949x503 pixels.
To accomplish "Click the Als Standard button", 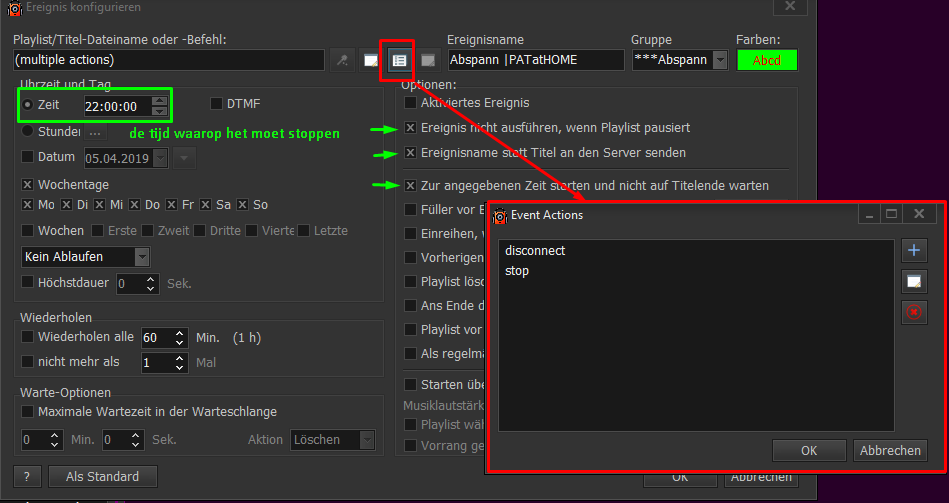I will pos(102,476).
